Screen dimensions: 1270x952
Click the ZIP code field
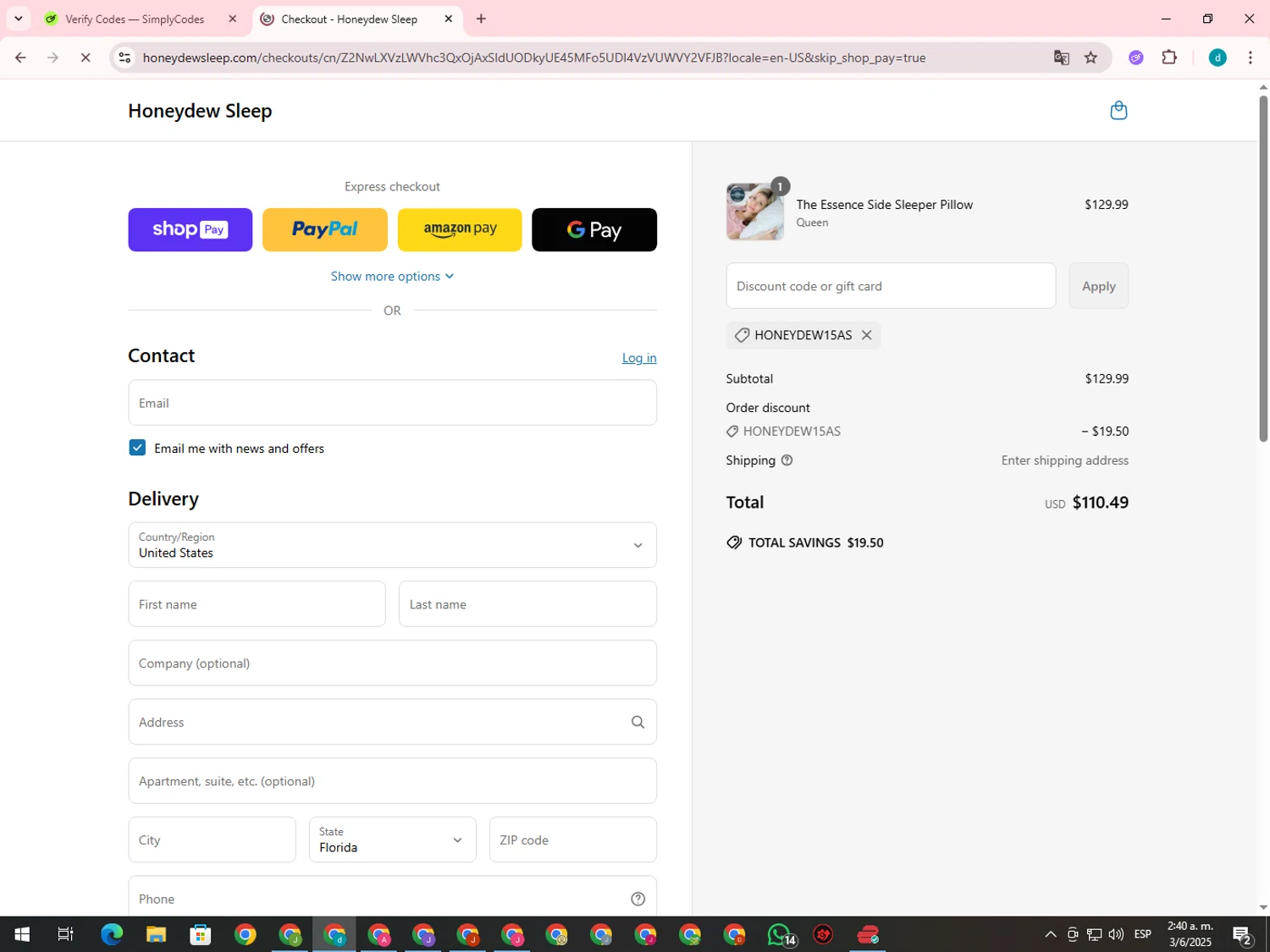tap(573, 839)
